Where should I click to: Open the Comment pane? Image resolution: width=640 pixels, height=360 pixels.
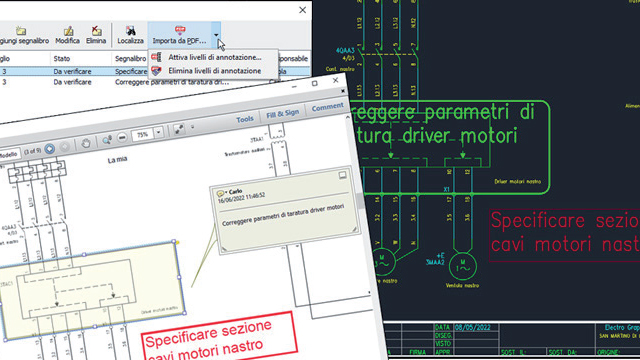click(x=327, y=107)
